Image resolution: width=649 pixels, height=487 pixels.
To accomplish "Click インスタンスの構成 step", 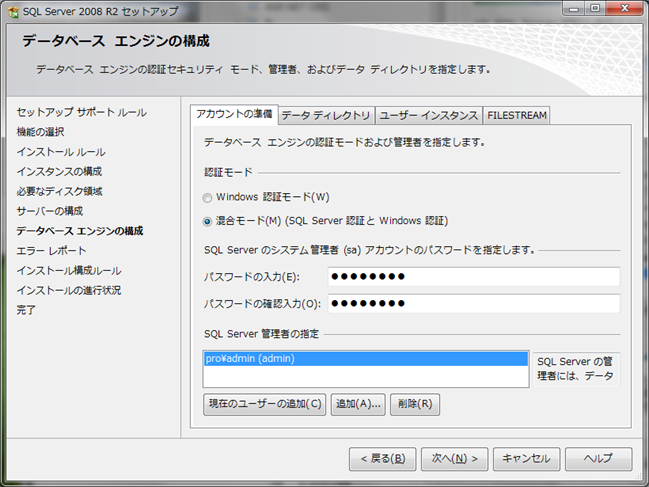I will click(59, 171).
